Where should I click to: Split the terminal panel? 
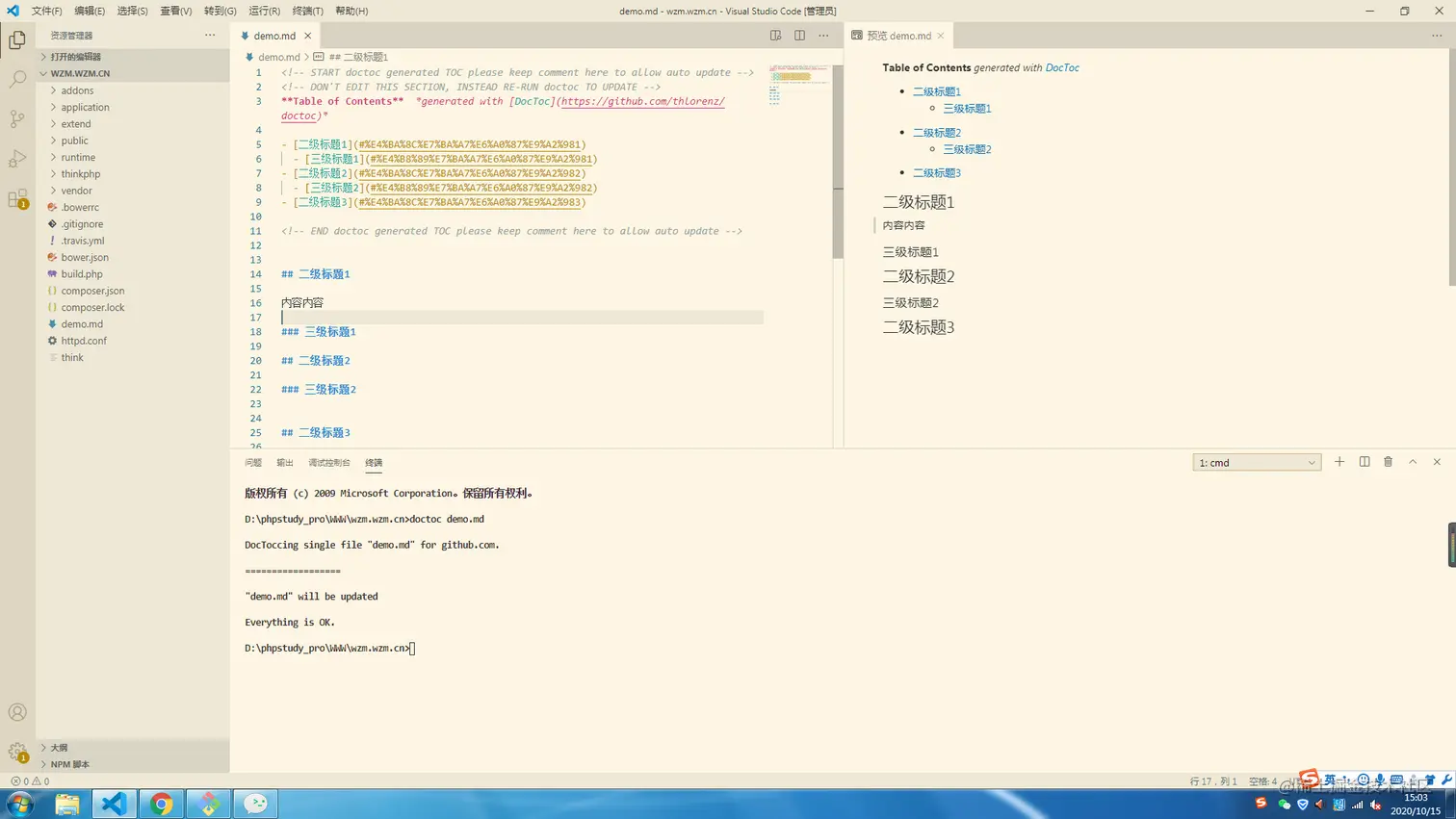pyautogui.click(x=1365, y=462)
